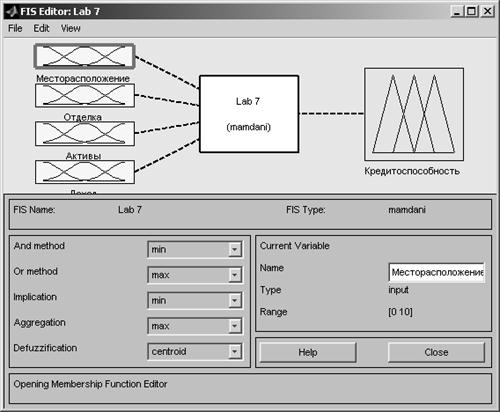Click the Type value input

[x=398, y=290]
